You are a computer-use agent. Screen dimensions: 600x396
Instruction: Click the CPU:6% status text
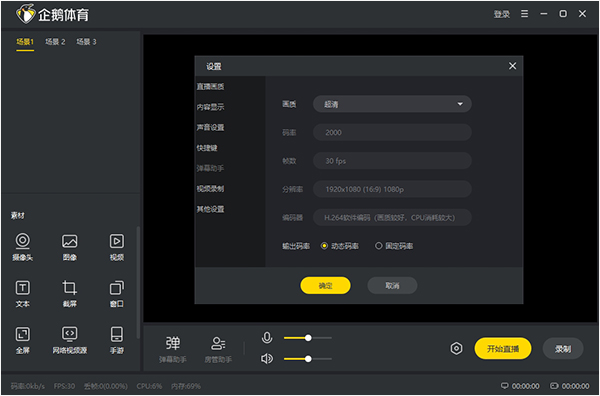point(150,386)
